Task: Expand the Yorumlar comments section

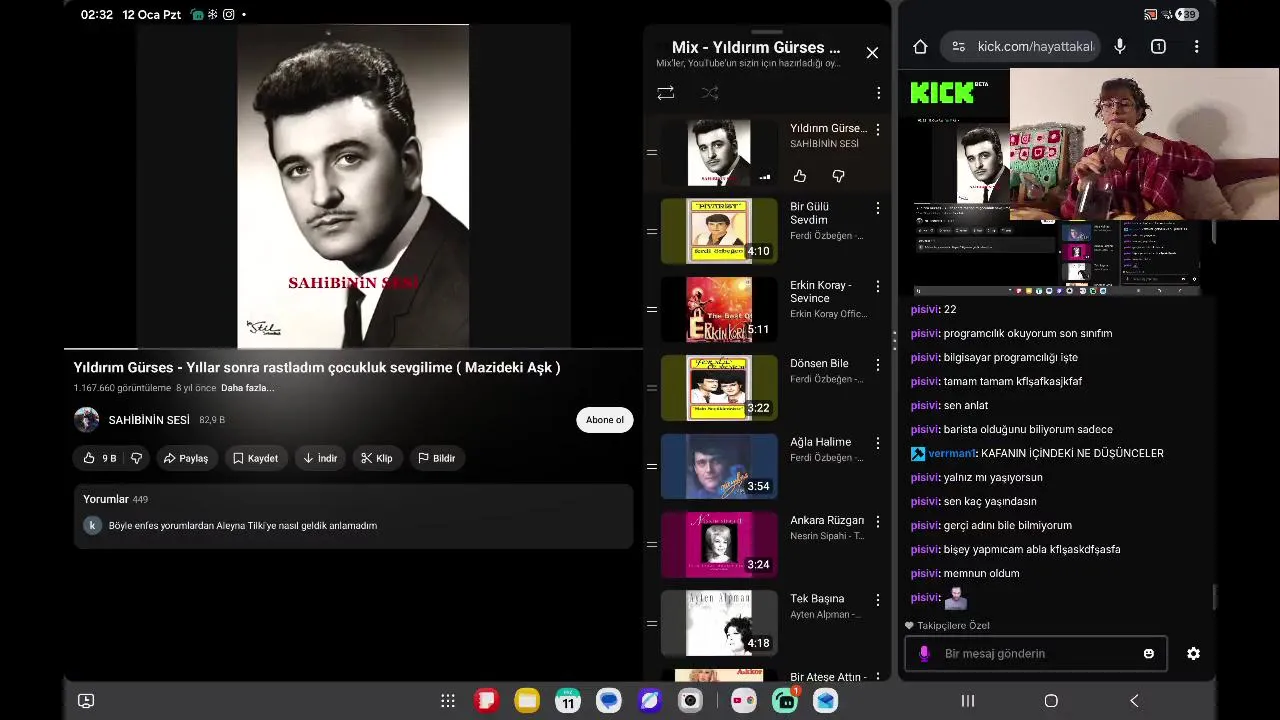Action: coord(353,516)
